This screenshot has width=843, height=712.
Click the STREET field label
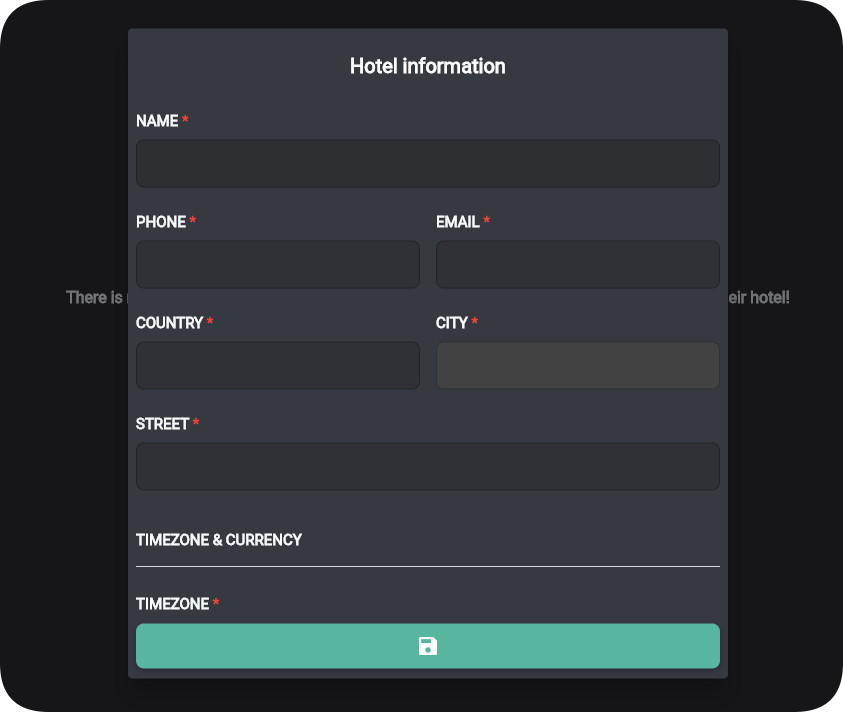(x=163, y=424)
